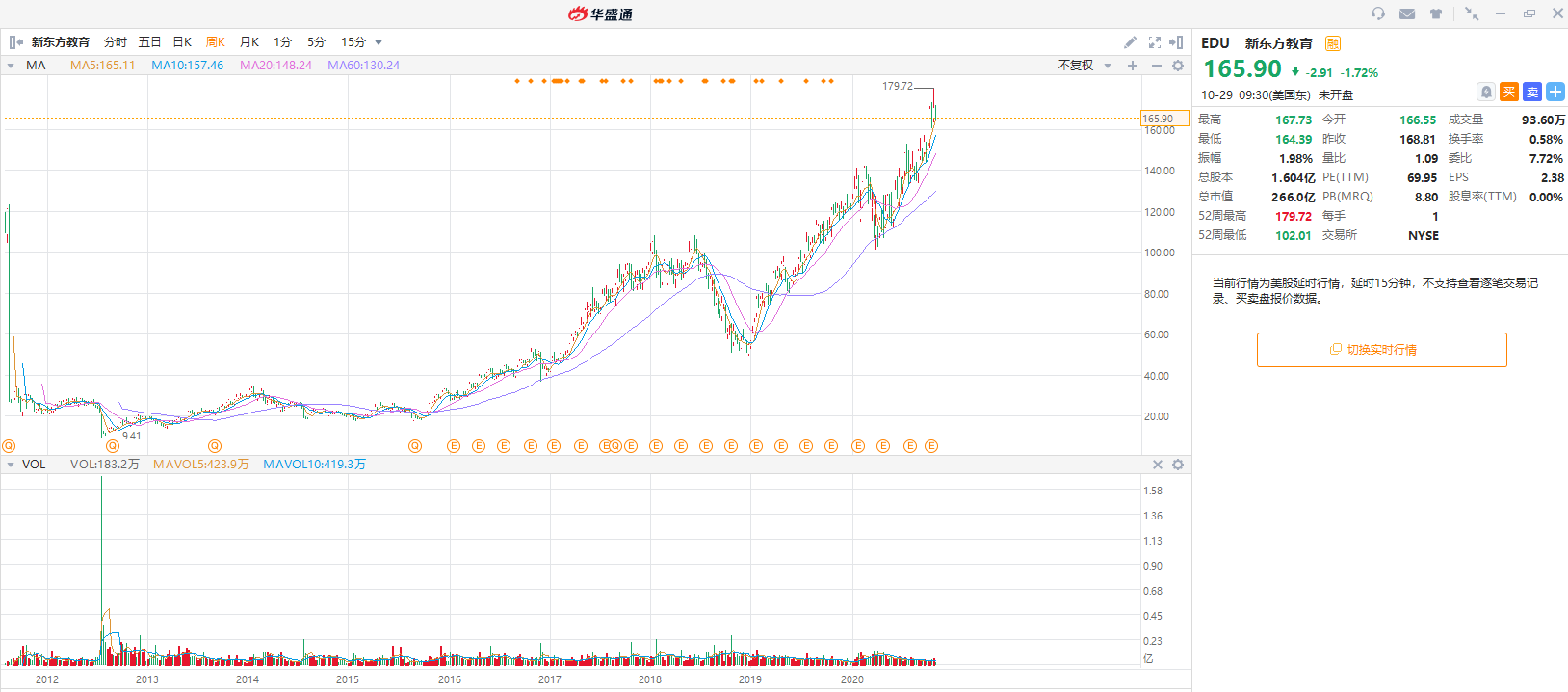Hide the right quote panel icon
This screenshot has width=1568, height=692.
1176,42
